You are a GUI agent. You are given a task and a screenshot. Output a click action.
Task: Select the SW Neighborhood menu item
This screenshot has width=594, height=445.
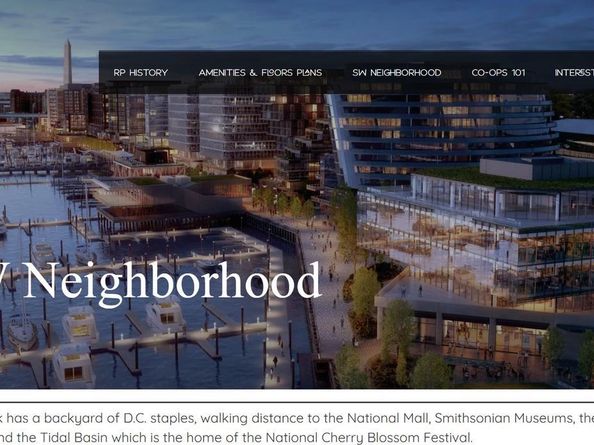tap(397, 73)
